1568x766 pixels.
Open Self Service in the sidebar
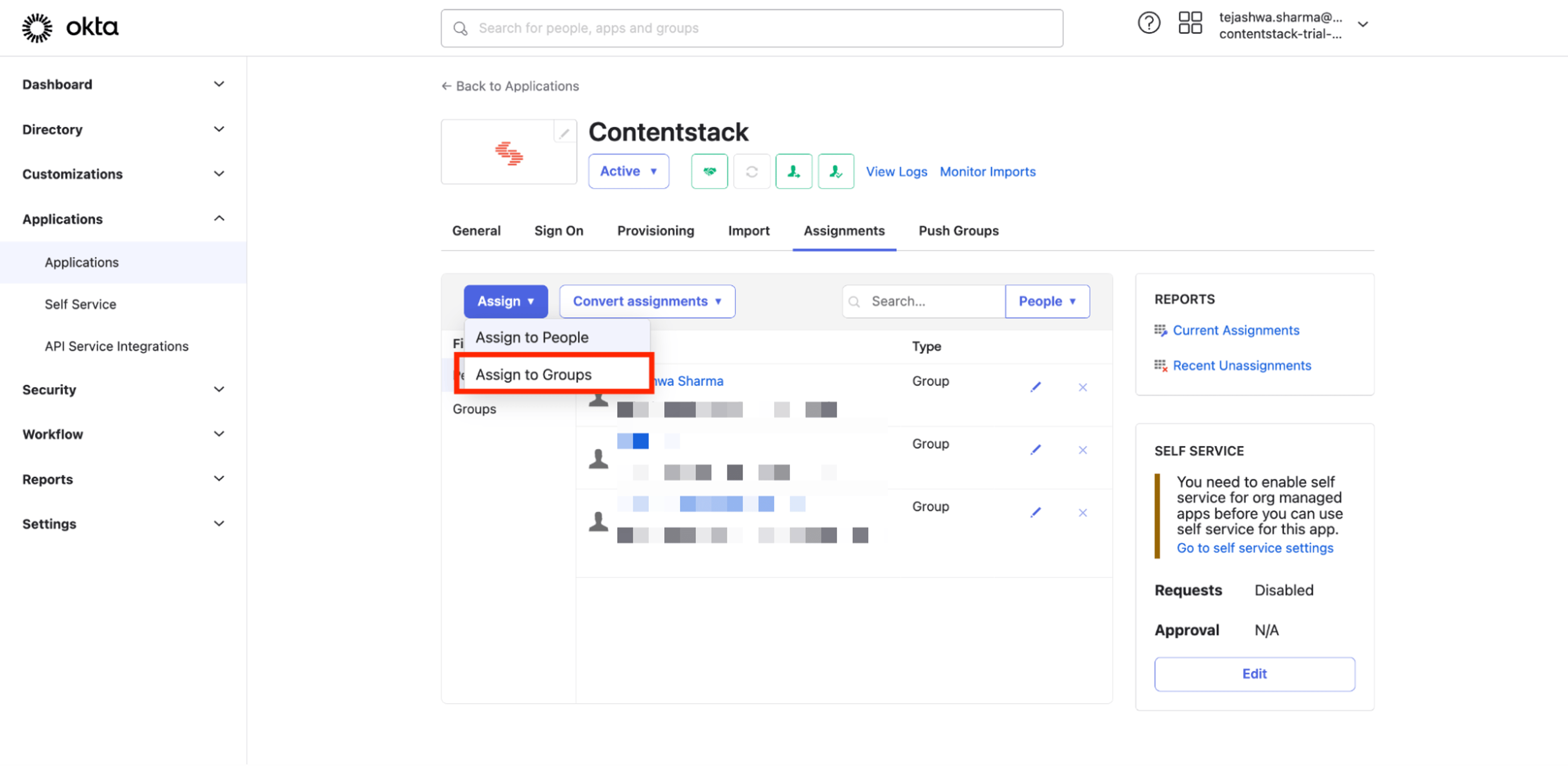click(80, 305)
